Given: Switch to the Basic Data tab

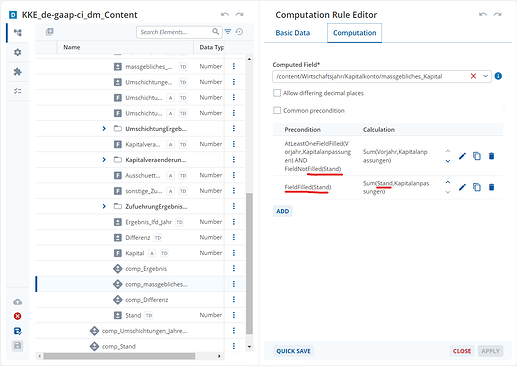Looking at the screenshot, I should pos(293,33).
